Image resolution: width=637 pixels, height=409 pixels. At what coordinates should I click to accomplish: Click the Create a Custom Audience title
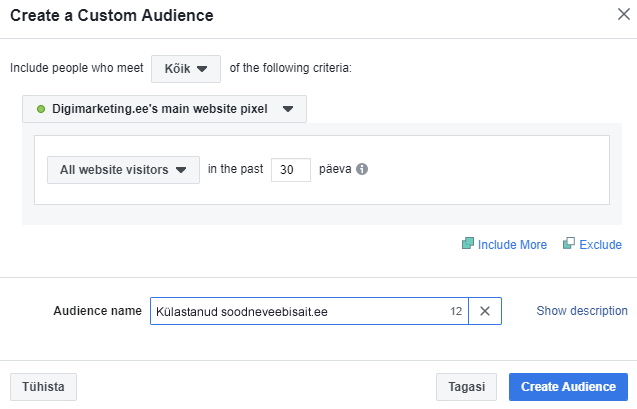[112, 15]
